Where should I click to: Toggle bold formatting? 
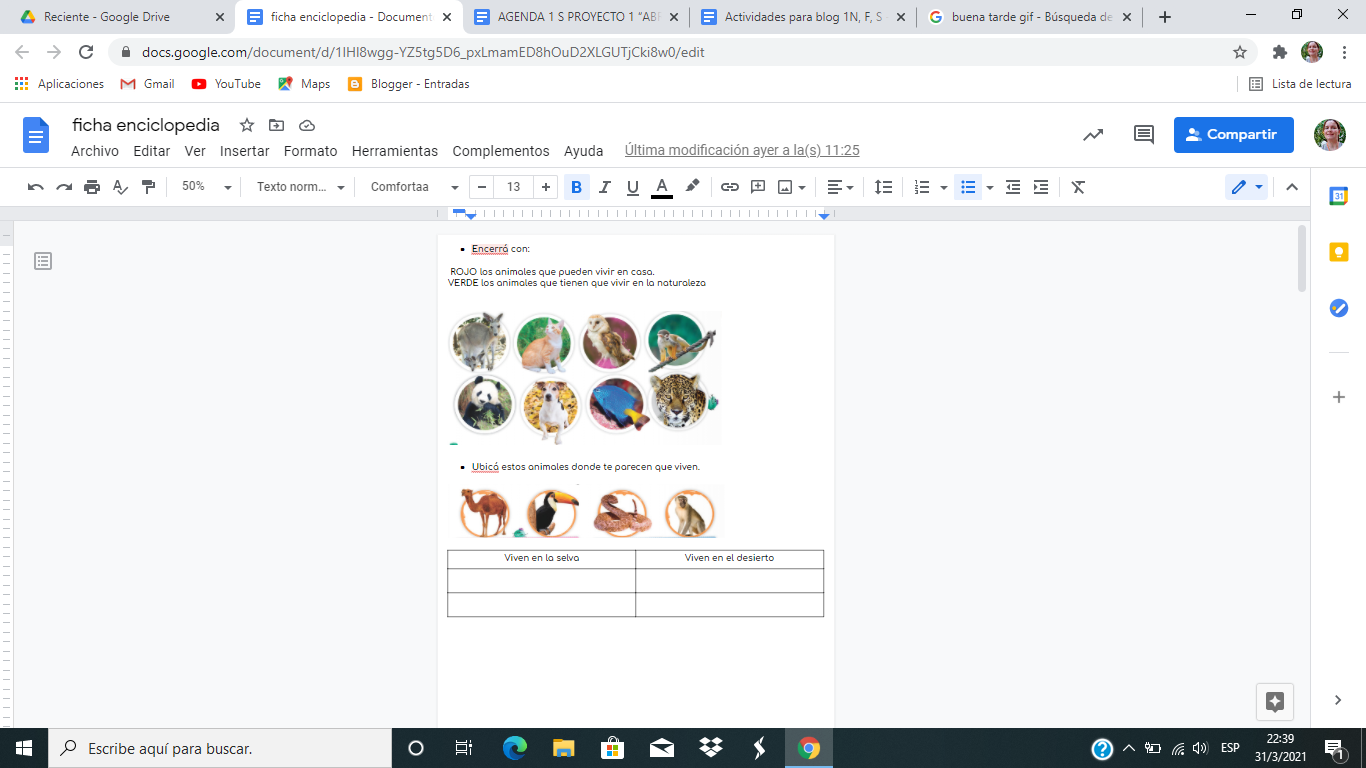tap(576, 187)
